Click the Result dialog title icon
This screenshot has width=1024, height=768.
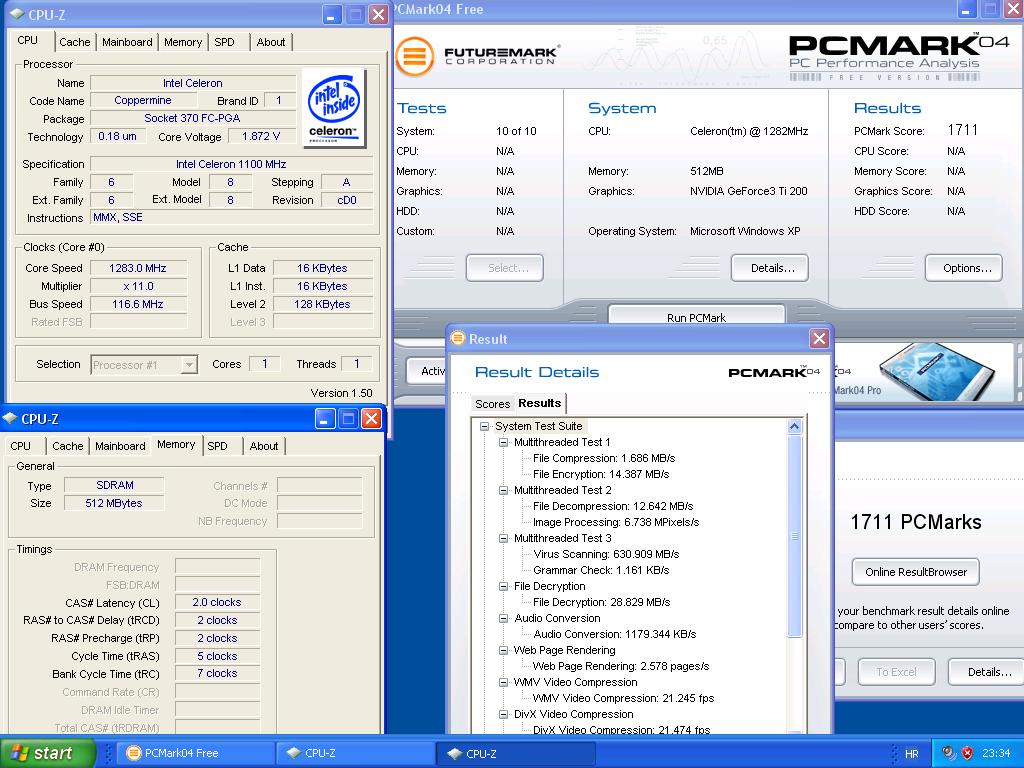[x=458, y=338]
